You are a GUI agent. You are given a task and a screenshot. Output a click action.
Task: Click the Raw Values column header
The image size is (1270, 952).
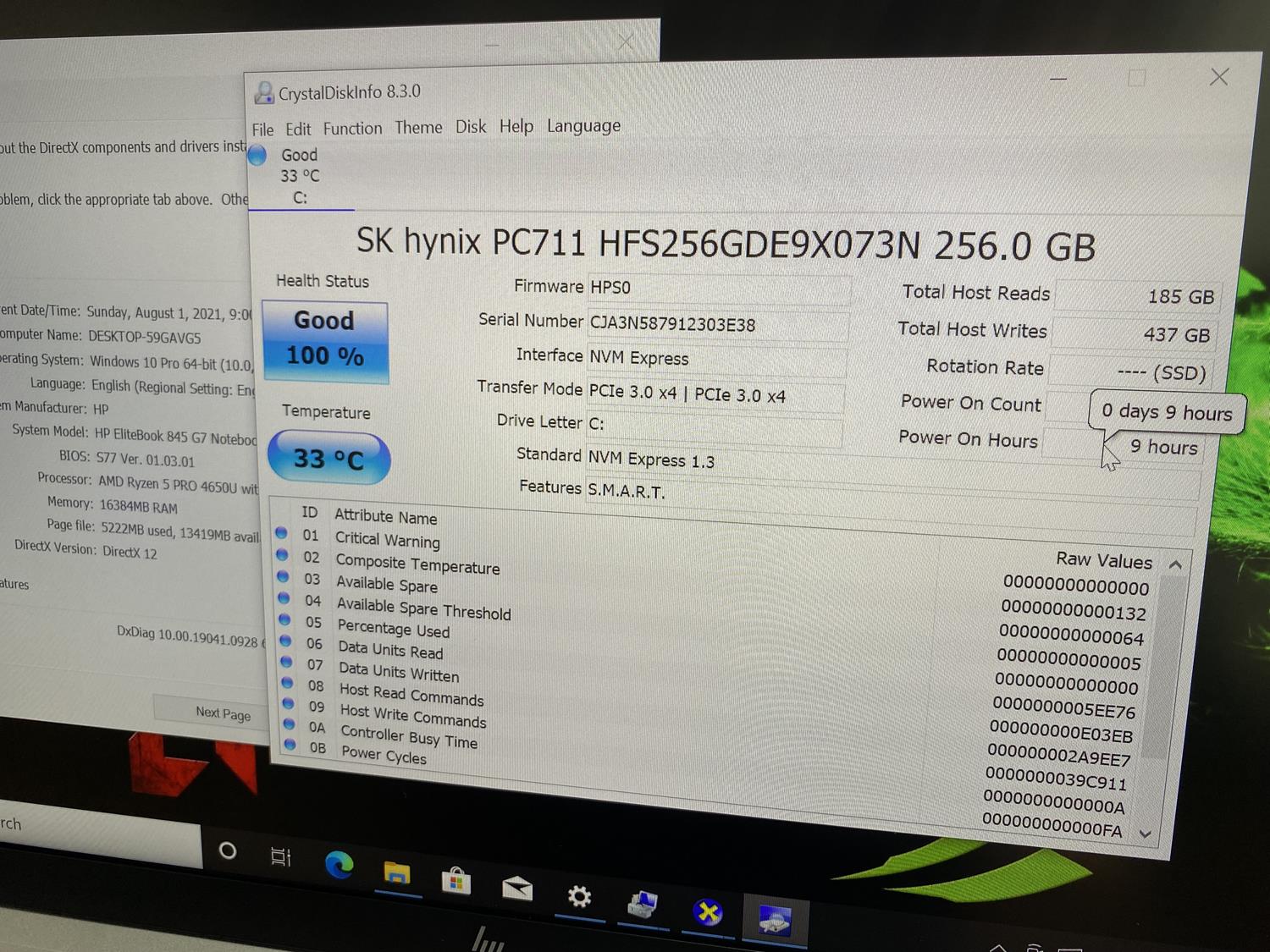tap(1104, 559)
